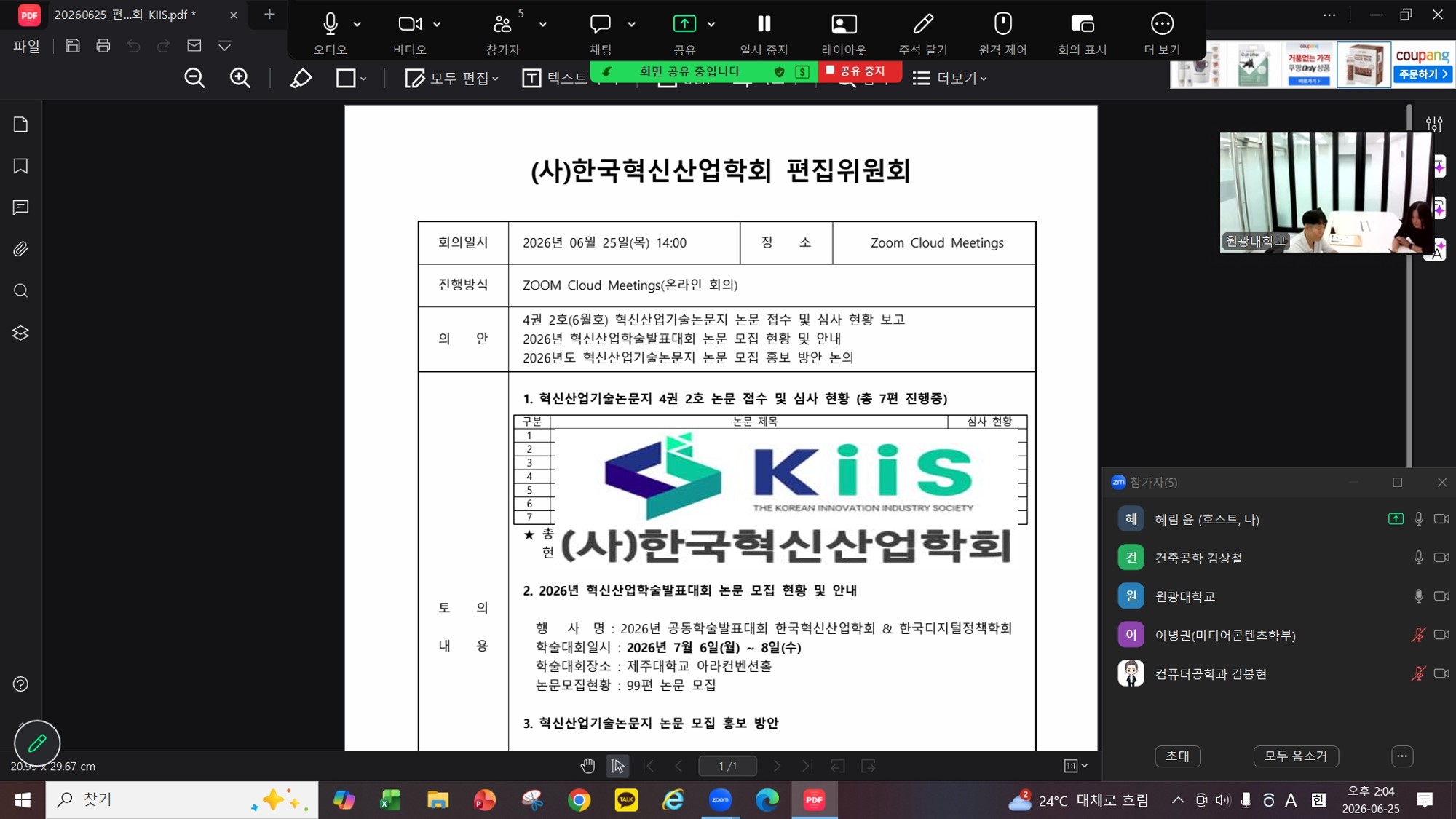Image resolution: width=1456 pixels, height=819 pixels.
Task: Pop out the 참가자 panel window icon
Action: [x=1397, y=482]
